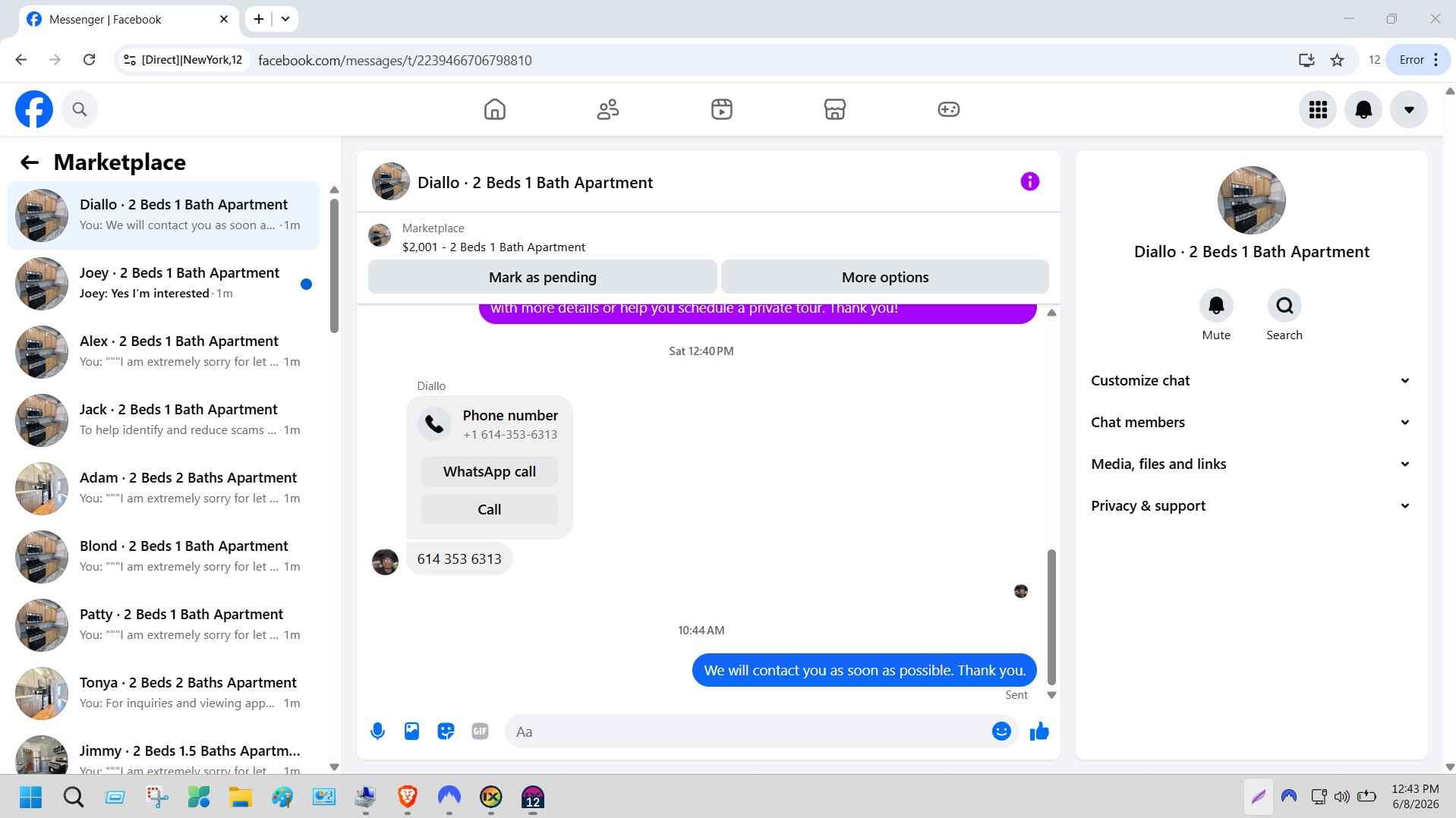The height and width of the screenshot is (818, 1456).
Task: Expand the Customize chat section
Action: tap(1251, 381)
